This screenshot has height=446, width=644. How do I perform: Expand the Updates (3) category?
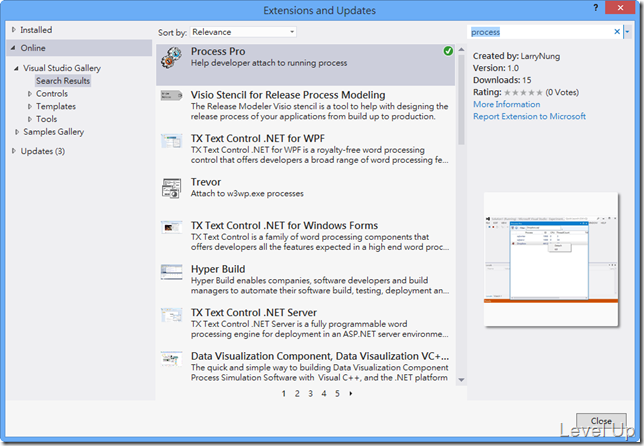coord(14,151)
